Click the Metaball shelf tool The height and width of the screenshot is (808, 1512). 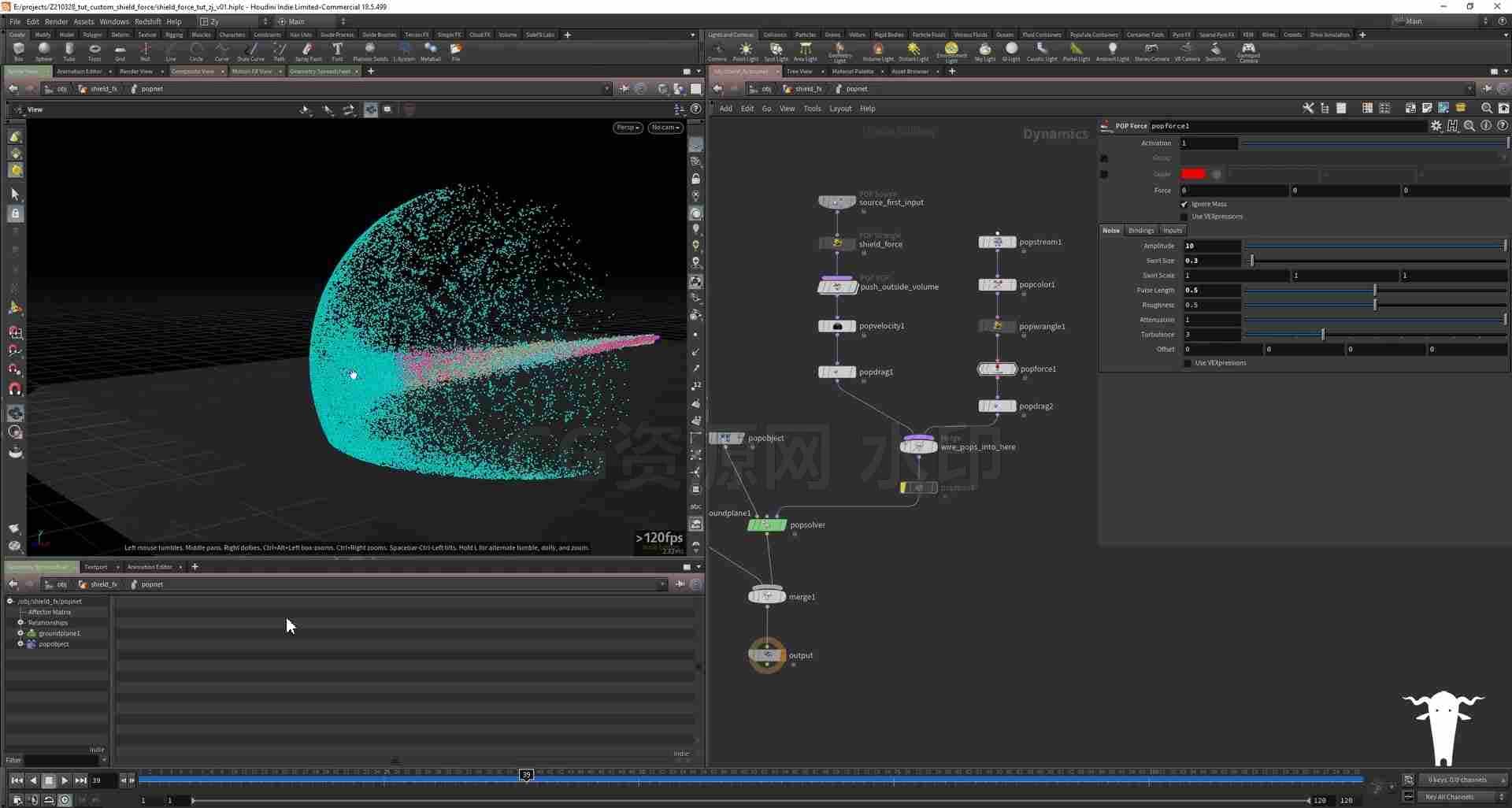431,52
